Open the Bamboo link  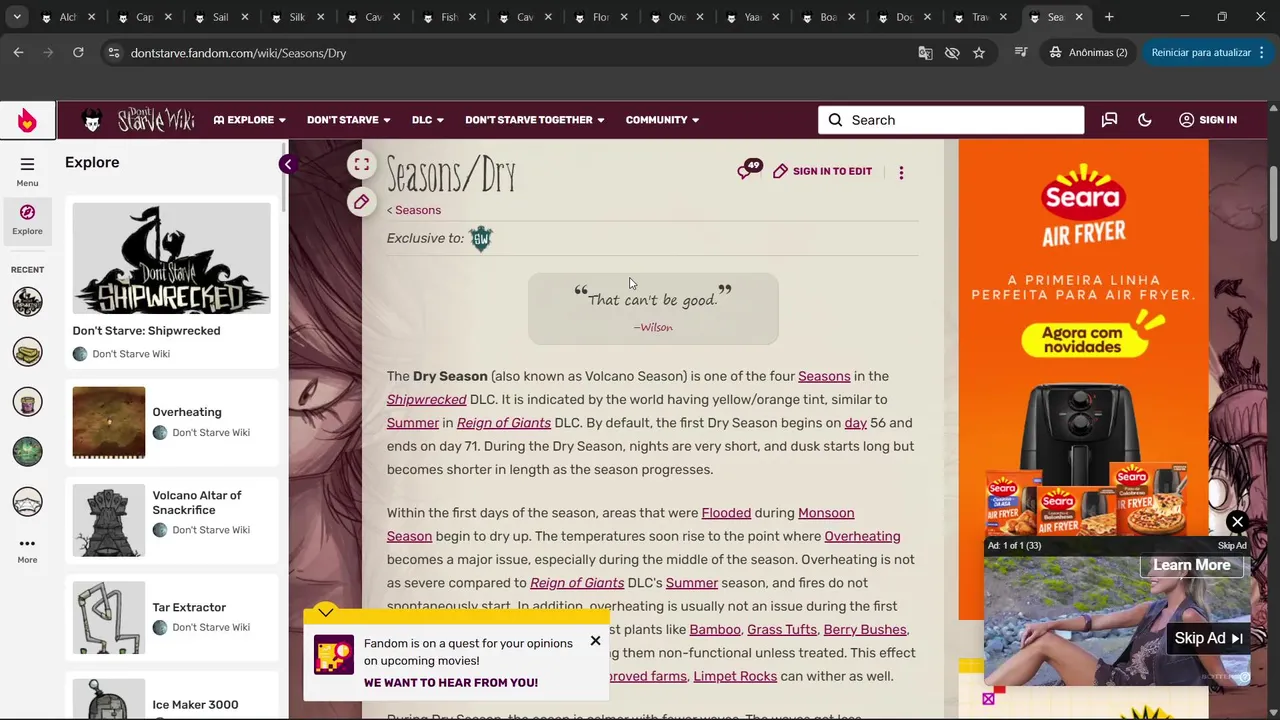pyautogui.click(x=715, y=629)
